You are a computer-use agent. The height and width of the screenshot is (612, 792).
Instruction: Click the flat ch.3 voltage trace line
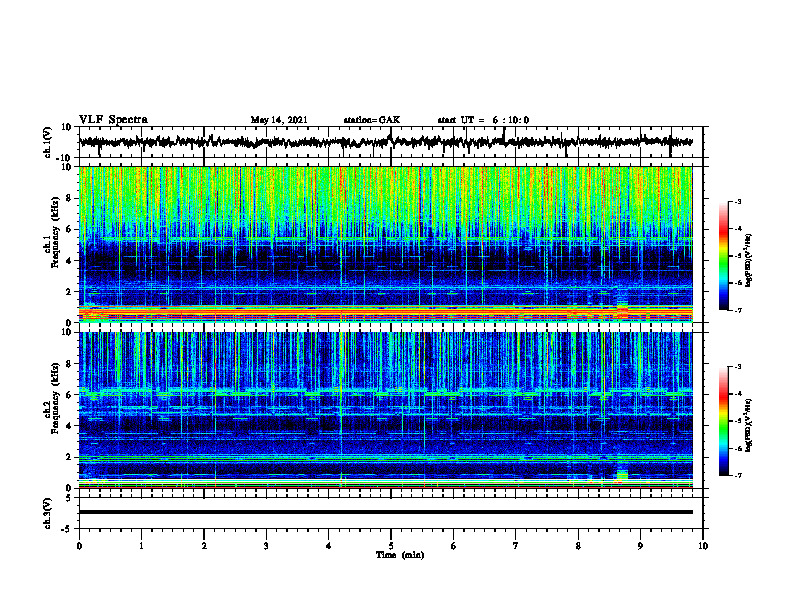386,512
